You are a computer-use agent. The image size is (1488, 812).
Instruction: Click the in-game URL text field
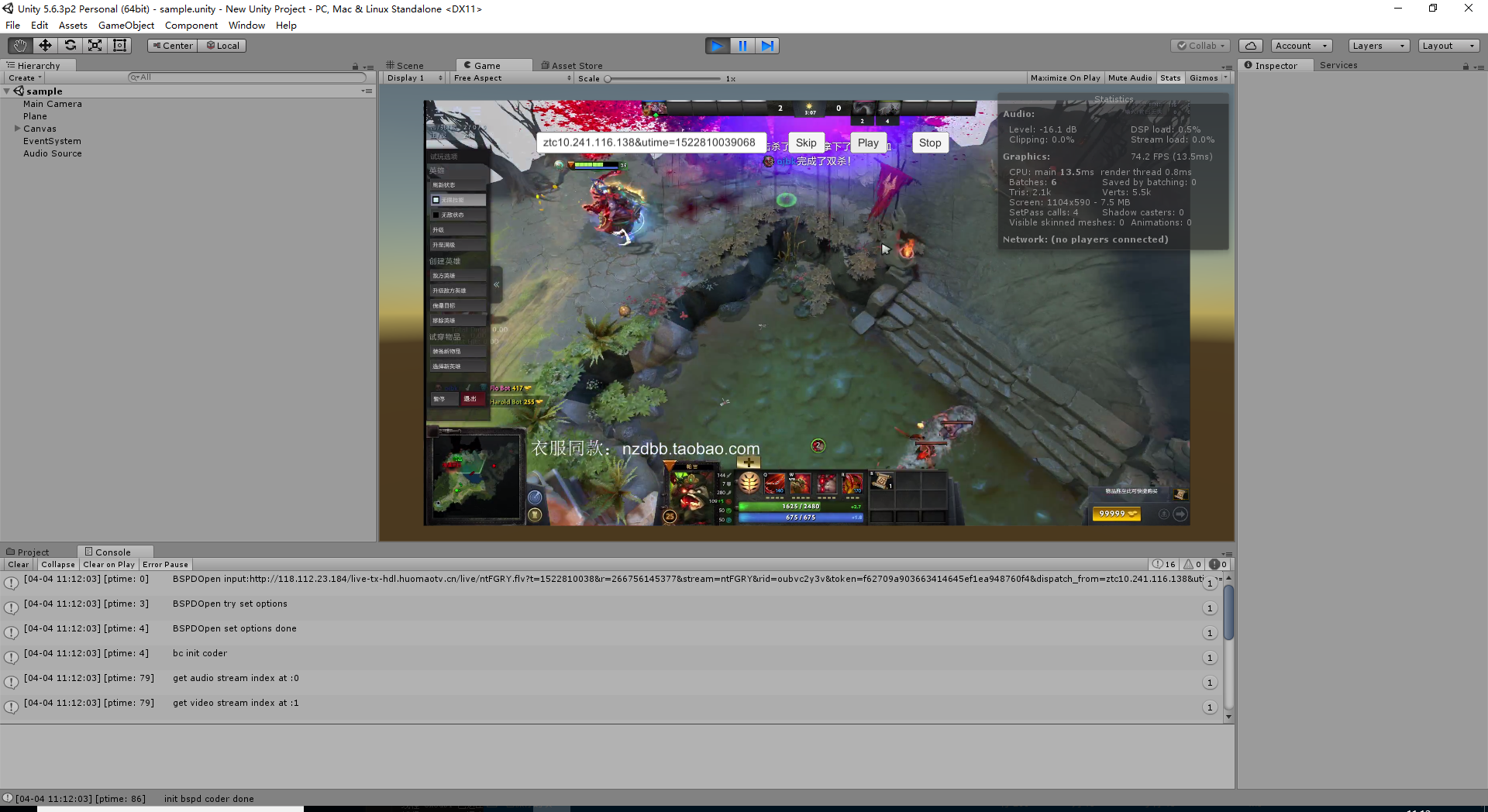point(651,143)
